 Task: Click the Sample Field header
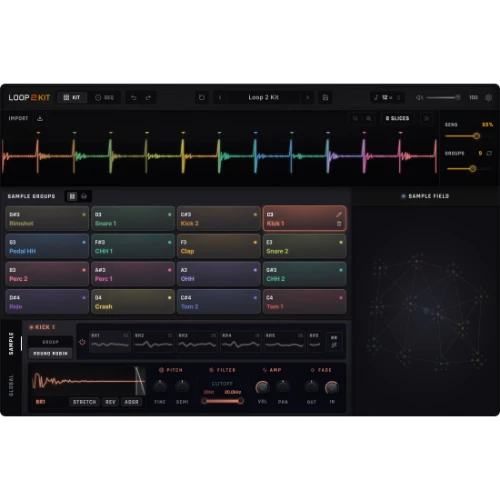click(x=425, y=196)
